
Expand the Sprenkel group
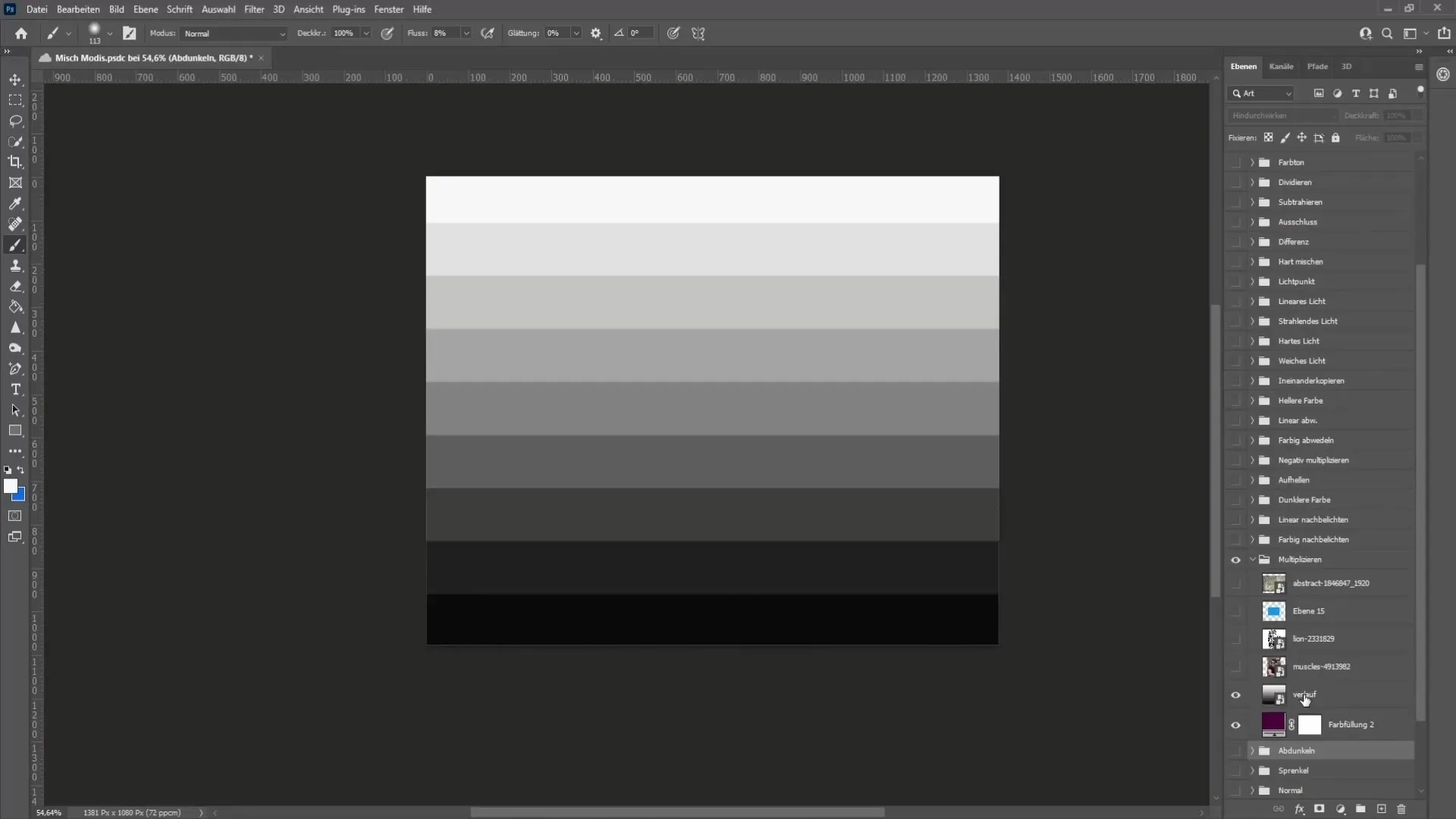tap(1252, 770)
